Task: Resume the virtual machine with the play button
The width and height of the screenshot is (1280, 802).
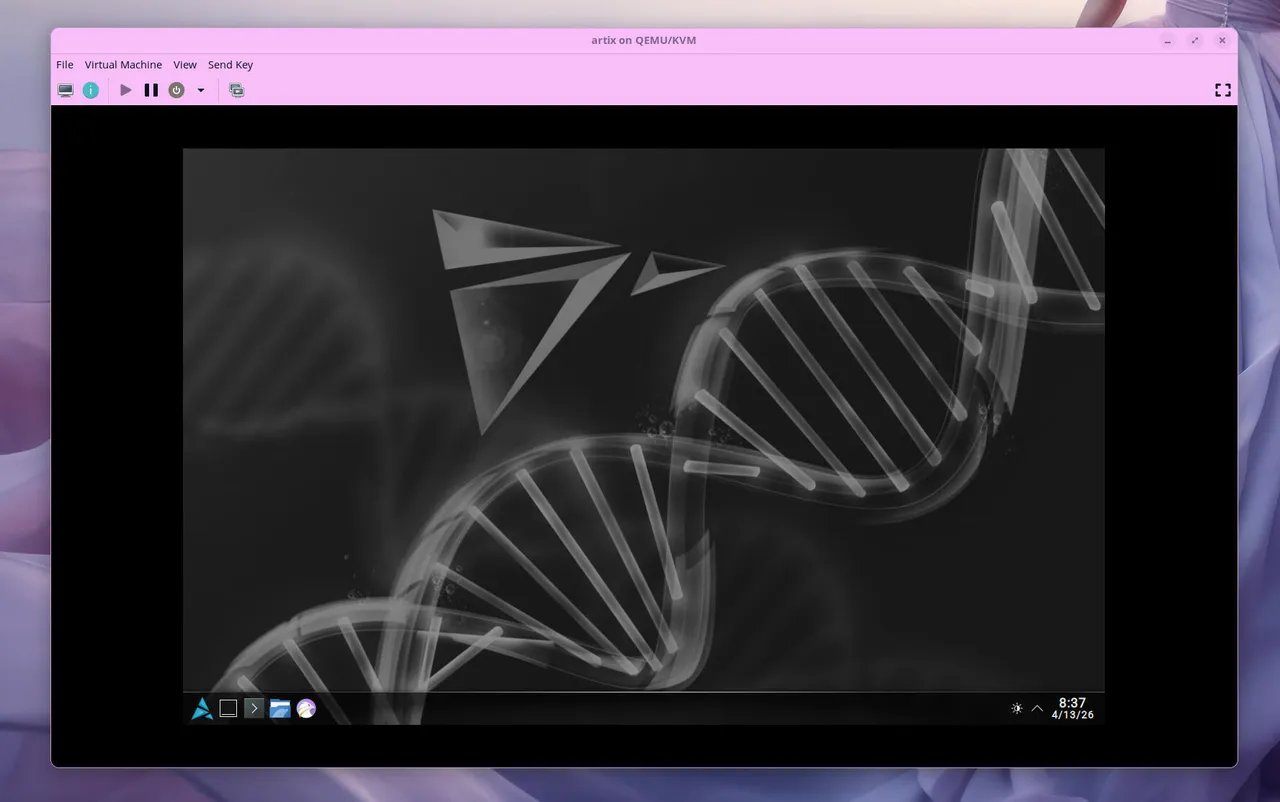Action: [x=125, y=90]
